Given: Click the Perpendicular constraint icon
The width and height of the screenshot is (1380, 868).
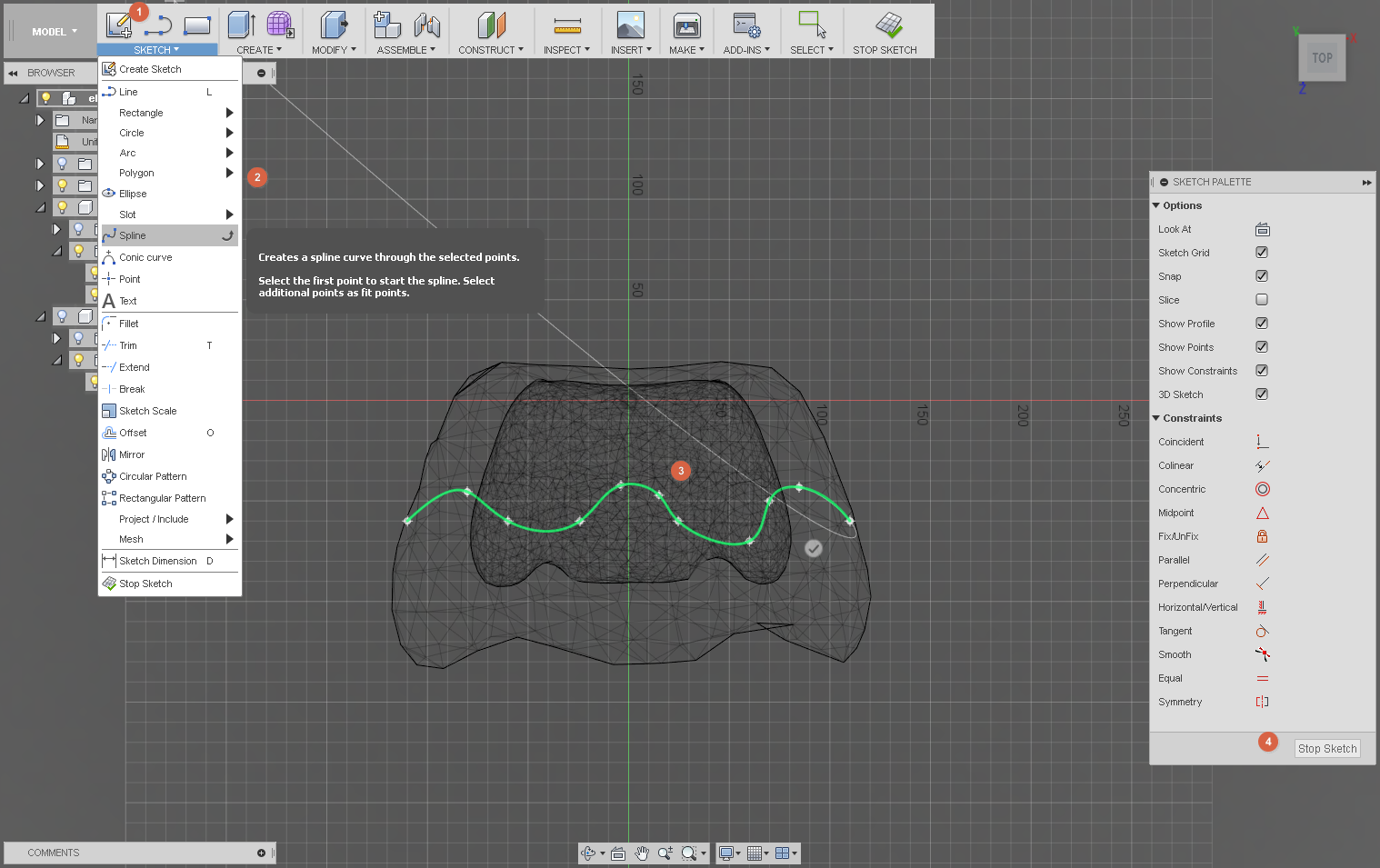Looking at the screenshot, I should (1262, 584).
